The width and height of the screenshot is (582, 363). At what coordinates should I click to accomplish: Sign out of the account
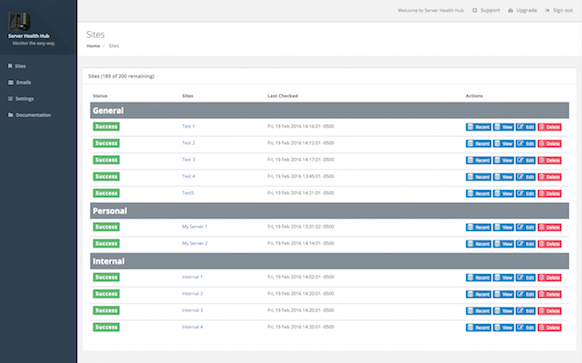point(559,10)
